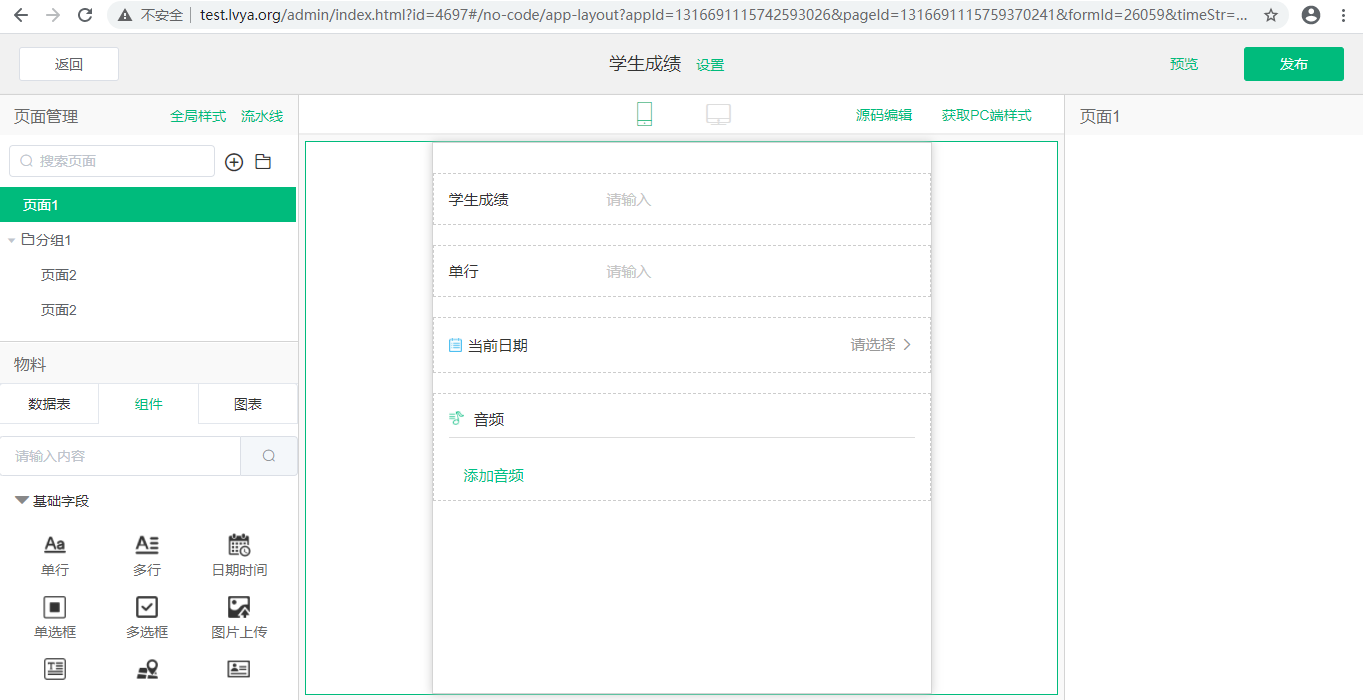Add a new page with plus icon

coord(234,162)
